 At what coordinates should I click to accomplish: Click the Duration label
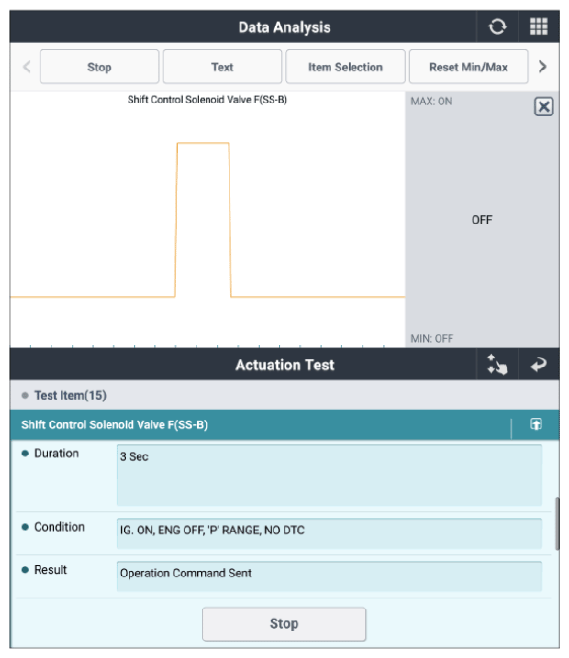click(56, 453)
